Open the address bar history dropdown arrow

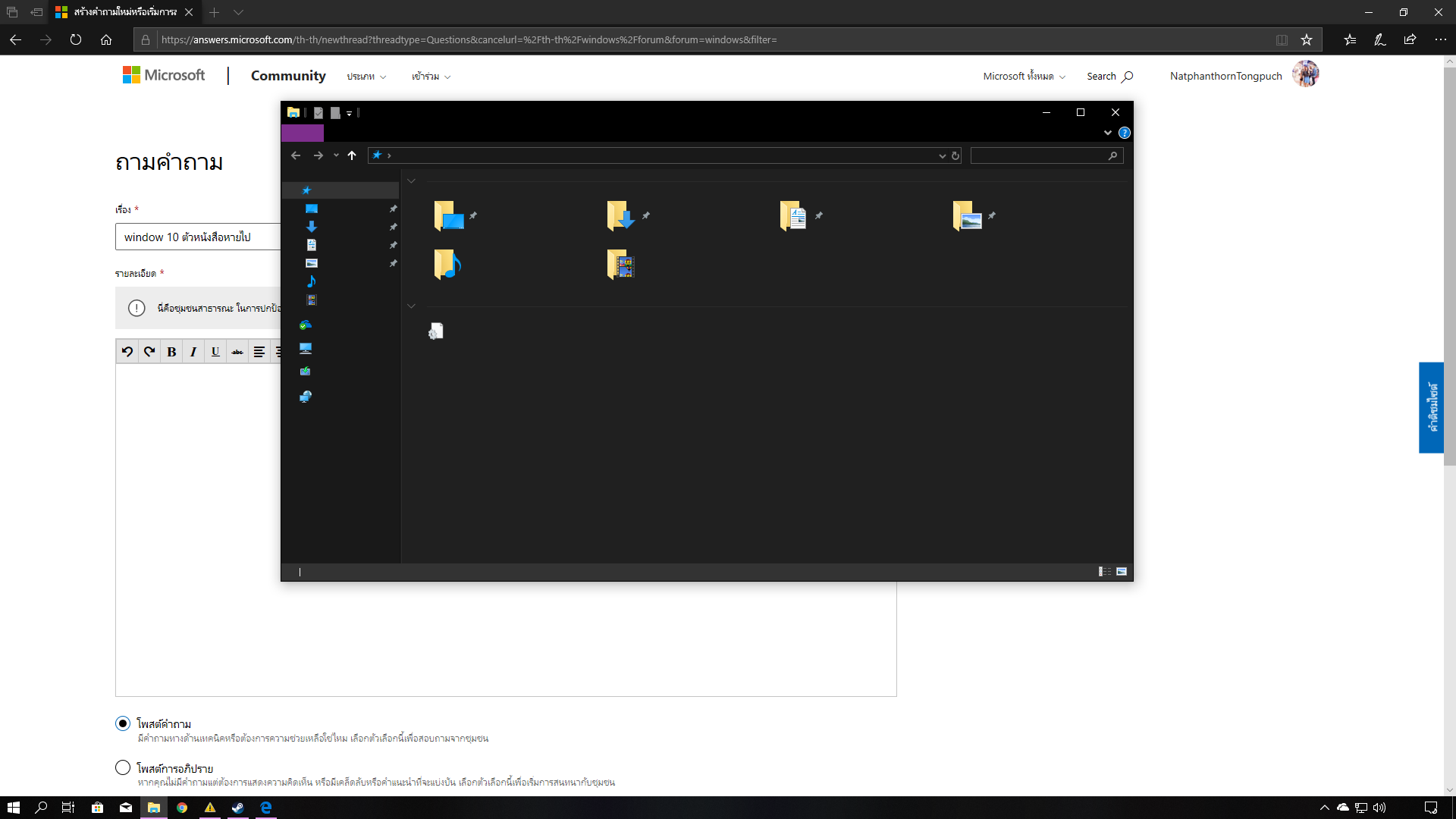[x=942, y=156]
